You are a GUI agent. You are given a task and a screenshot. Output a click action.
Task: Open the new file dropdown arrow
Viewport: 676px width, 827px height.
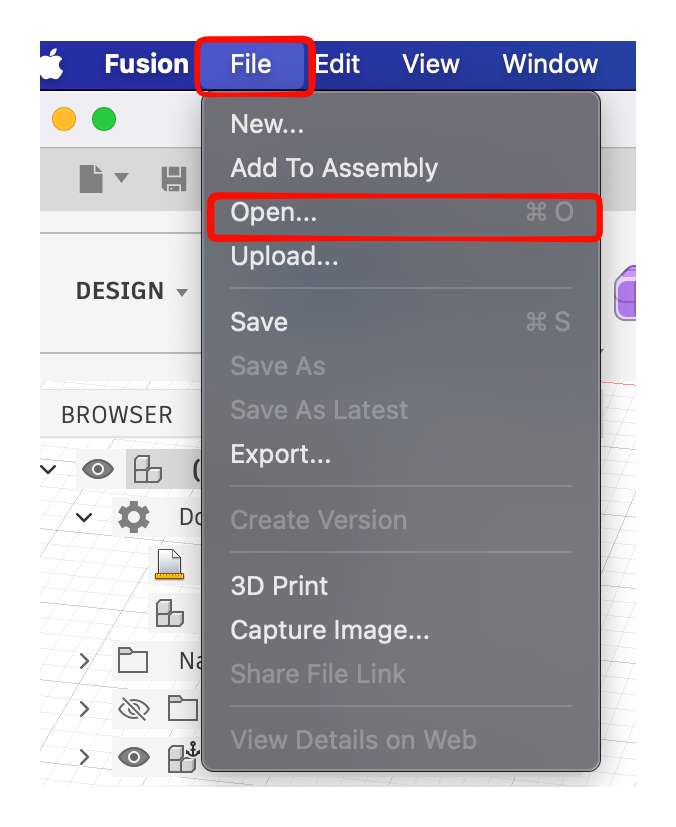tap(122, 178)
